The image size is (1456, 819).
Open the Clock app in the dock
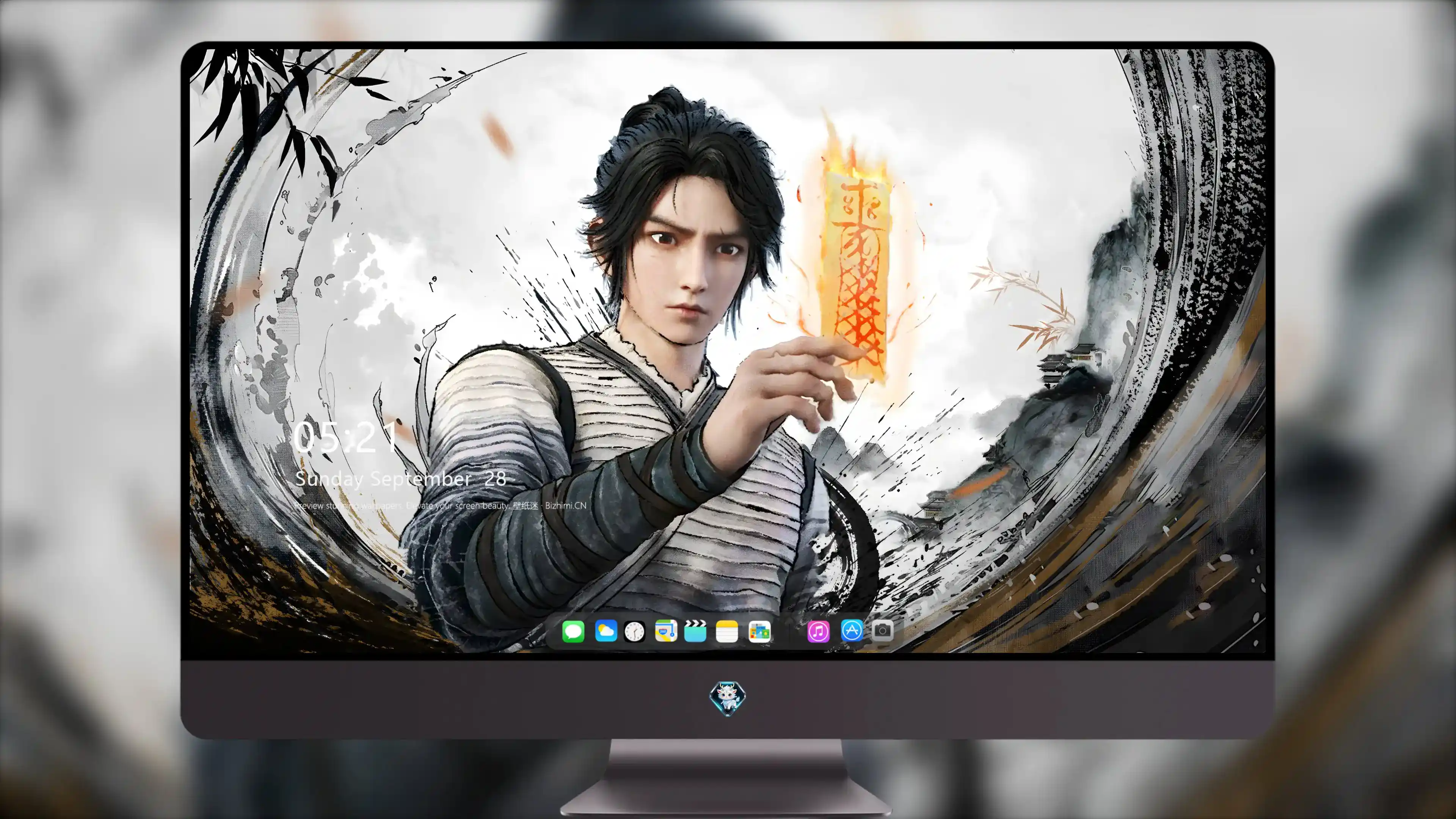point(635,631)
